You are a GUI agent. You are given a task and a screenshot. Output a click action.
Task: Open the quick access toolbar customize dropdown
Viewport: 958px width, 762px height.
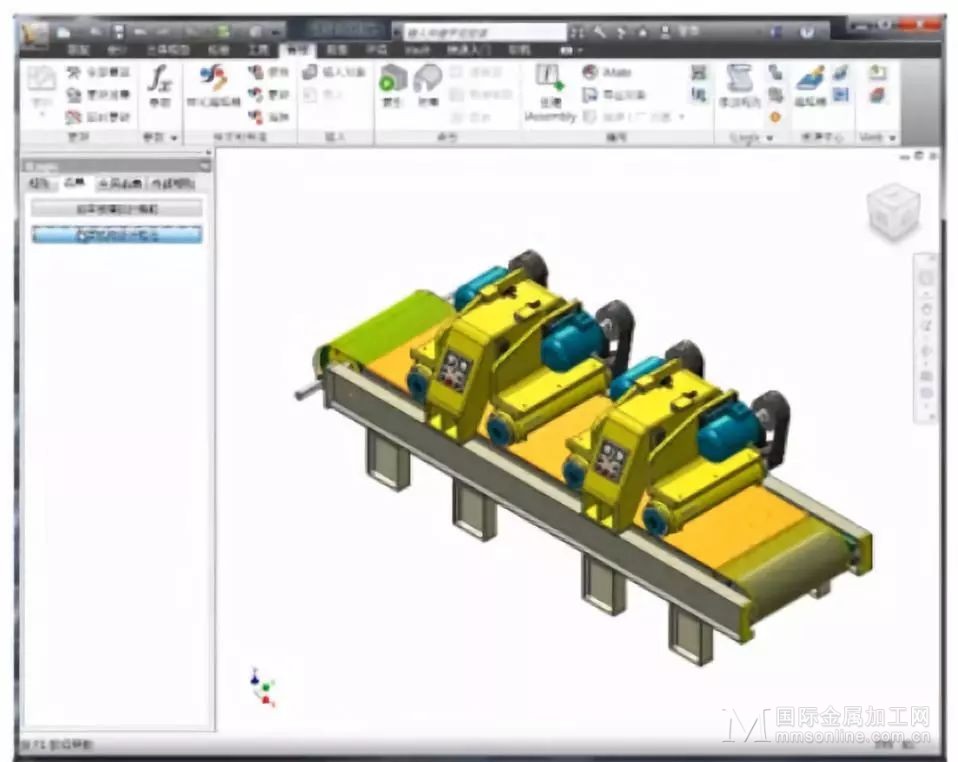(x=277, y=32)
